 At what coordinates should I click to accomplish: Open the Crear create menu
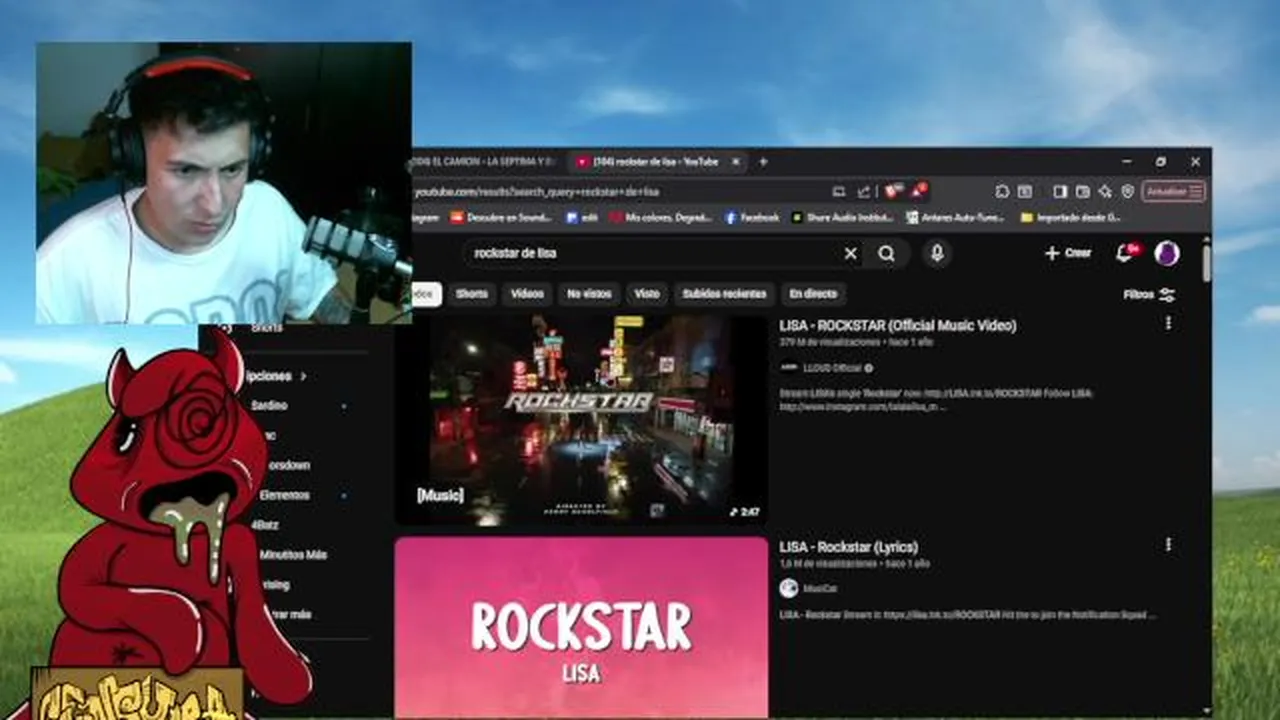(x=1068, y=253)
